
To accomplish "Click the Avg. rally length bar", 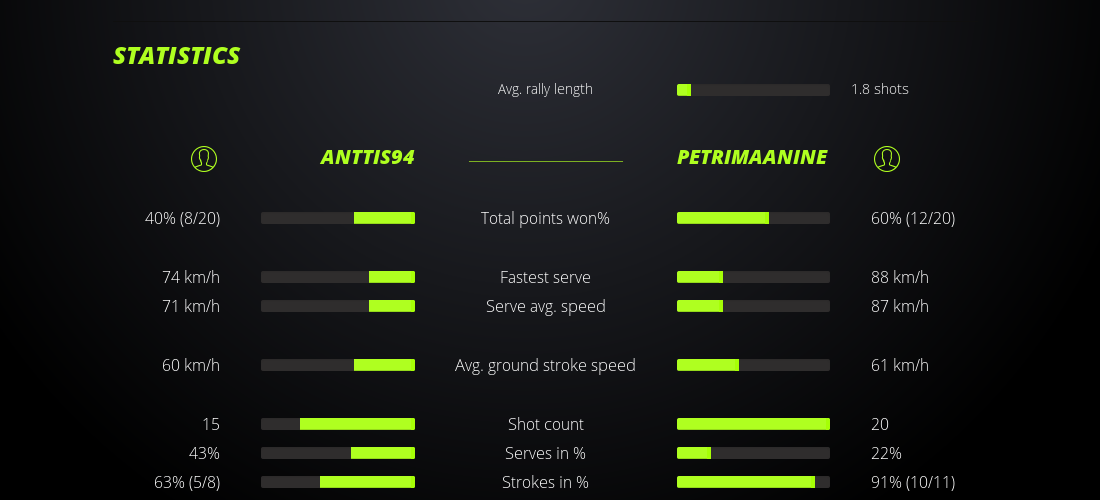I will click(753, 90).
